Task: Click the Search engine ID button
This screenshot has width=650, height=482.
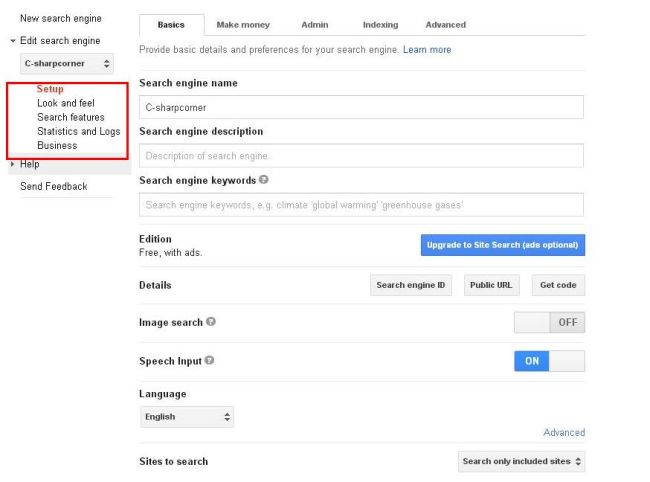Action: pos(411,285)
